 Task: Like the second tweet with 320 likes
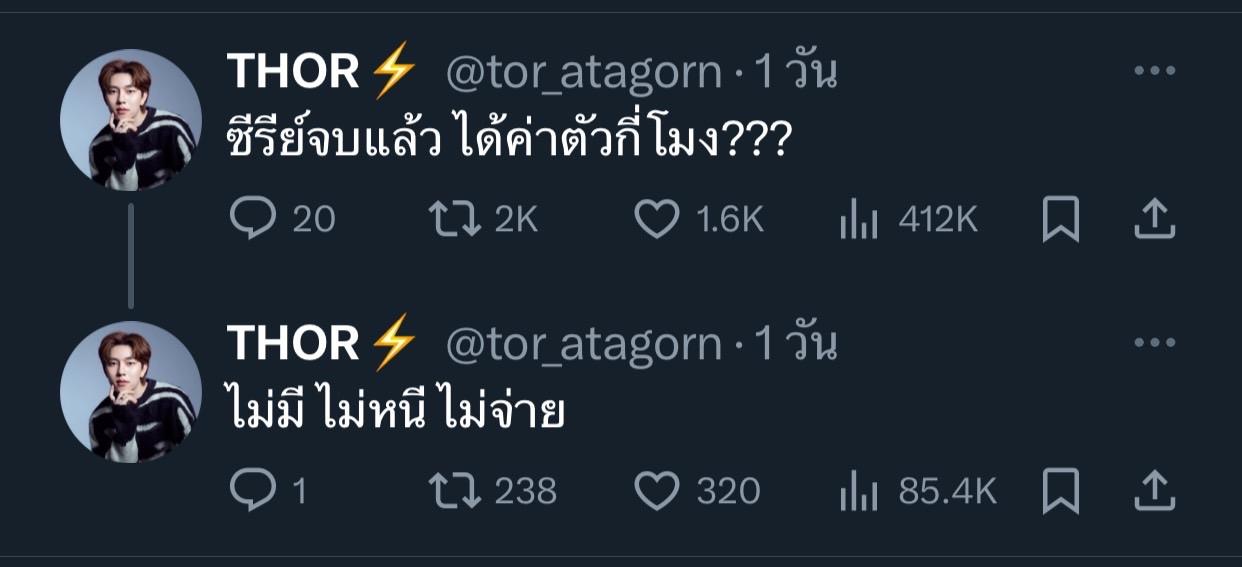click(x=657, y=490)
